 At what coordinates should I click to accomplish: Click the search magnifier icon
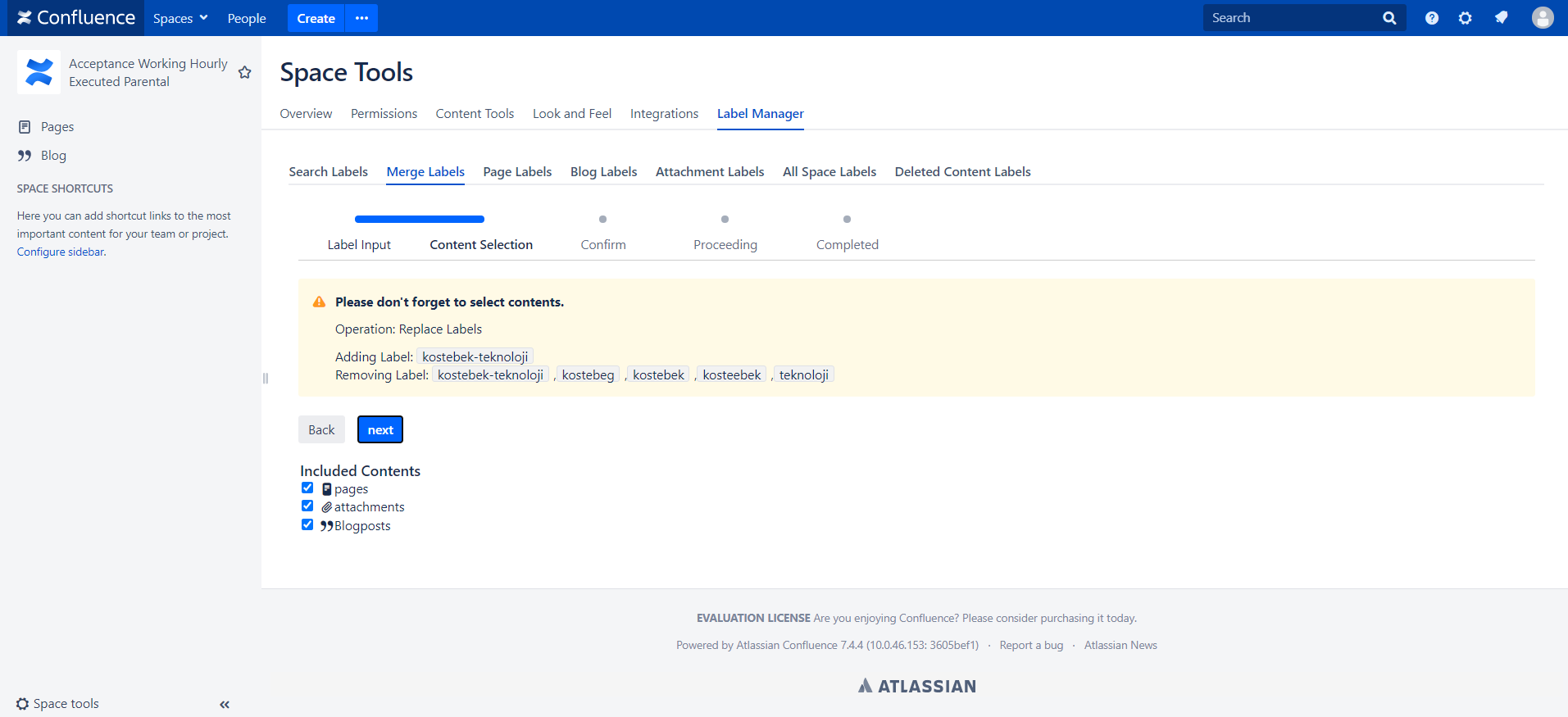click(x=1389, y=18)
